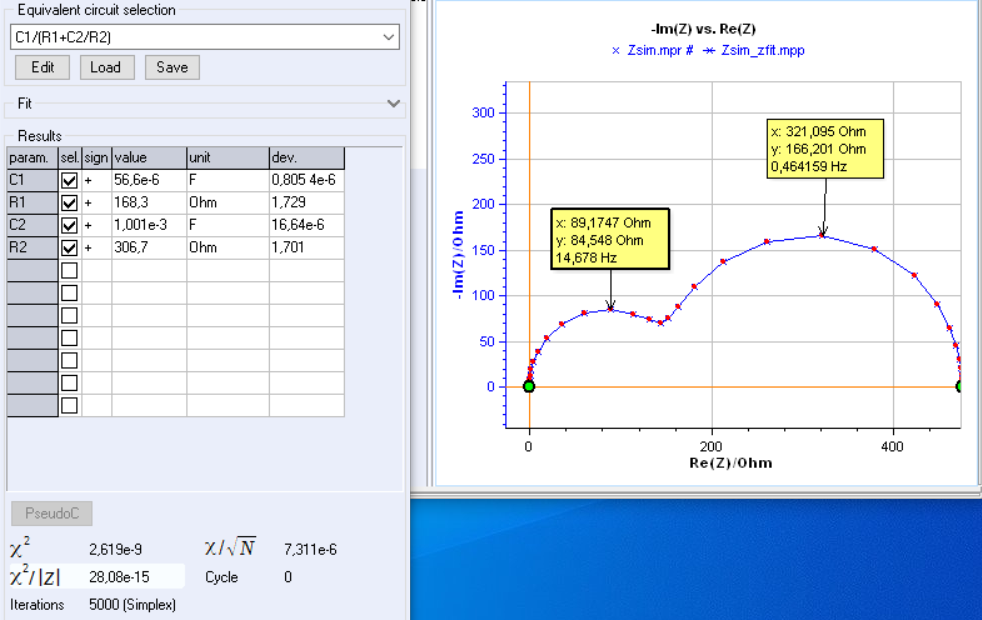Click the green marker at plot origin

(529, 386)
